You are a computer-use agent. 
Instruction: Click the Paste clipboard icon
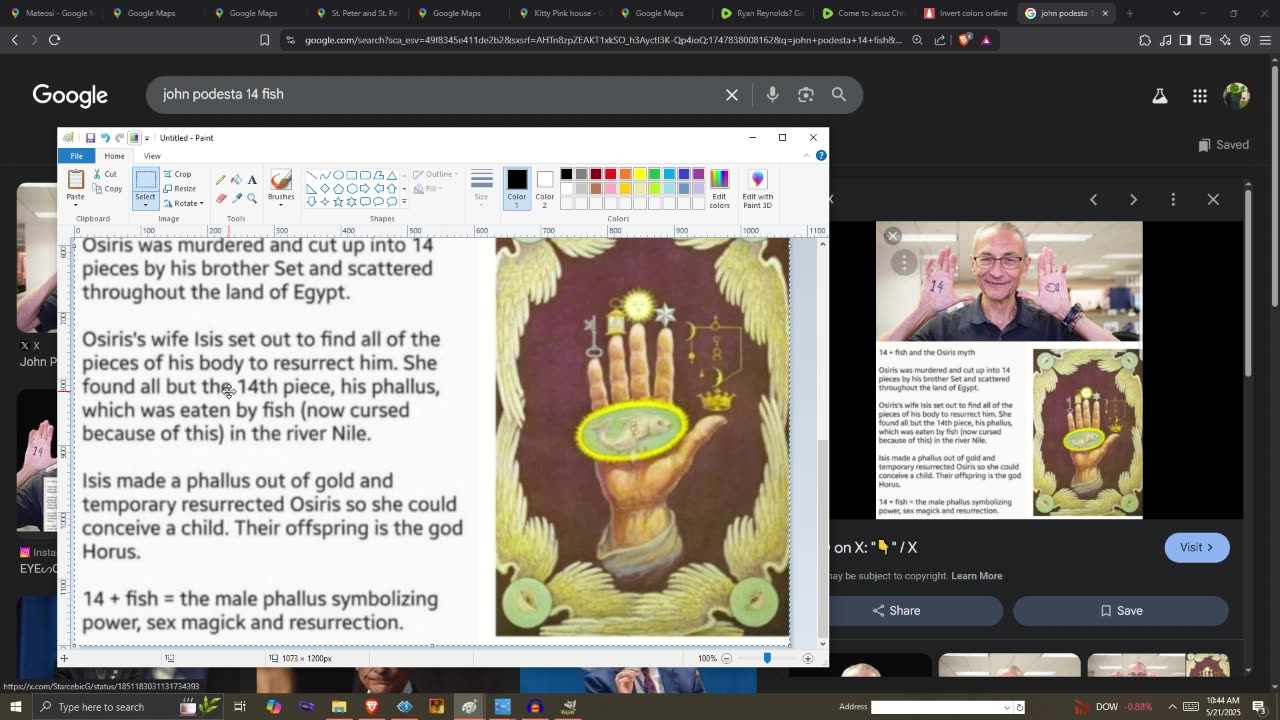click(75, 180)
